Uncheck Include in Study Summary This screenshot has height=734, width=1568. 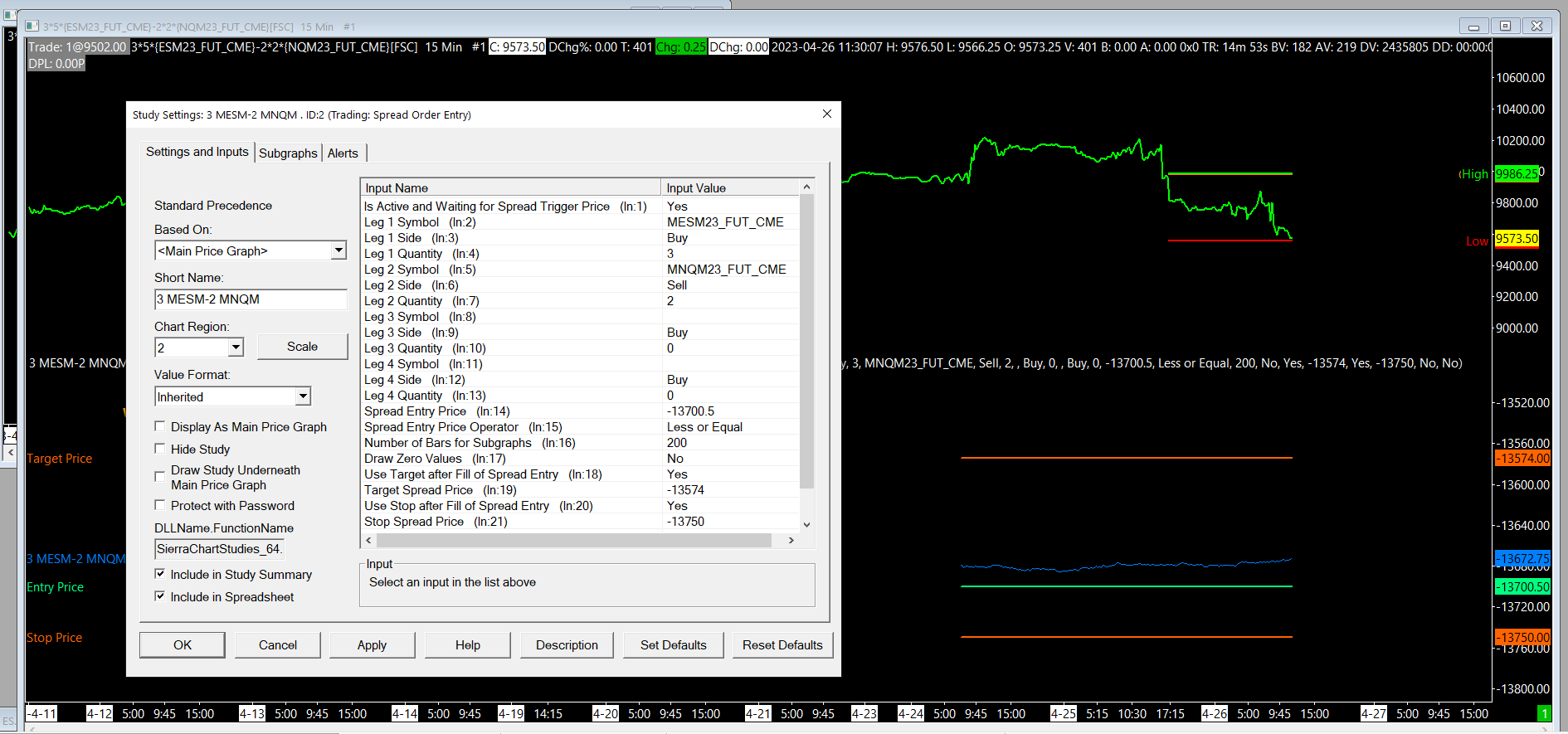click(x=159, y=574)
